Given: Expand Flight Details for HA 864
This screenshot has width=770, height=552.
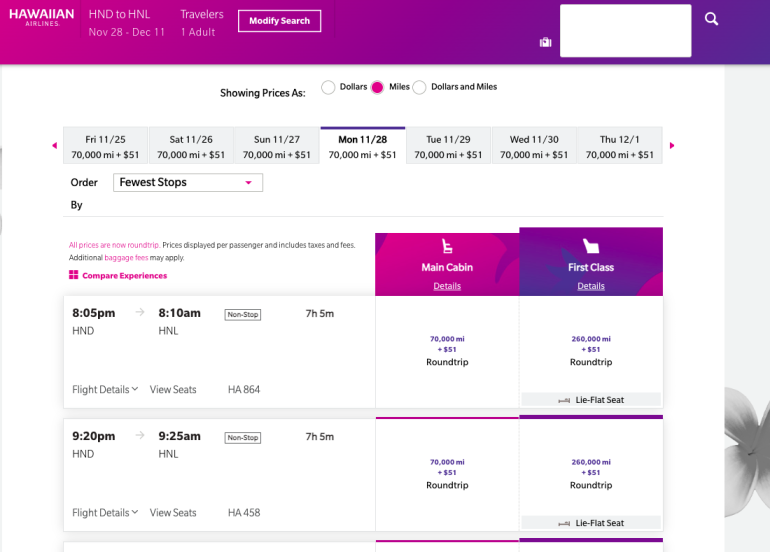Looking at the screenshot, I should [105, 390].
